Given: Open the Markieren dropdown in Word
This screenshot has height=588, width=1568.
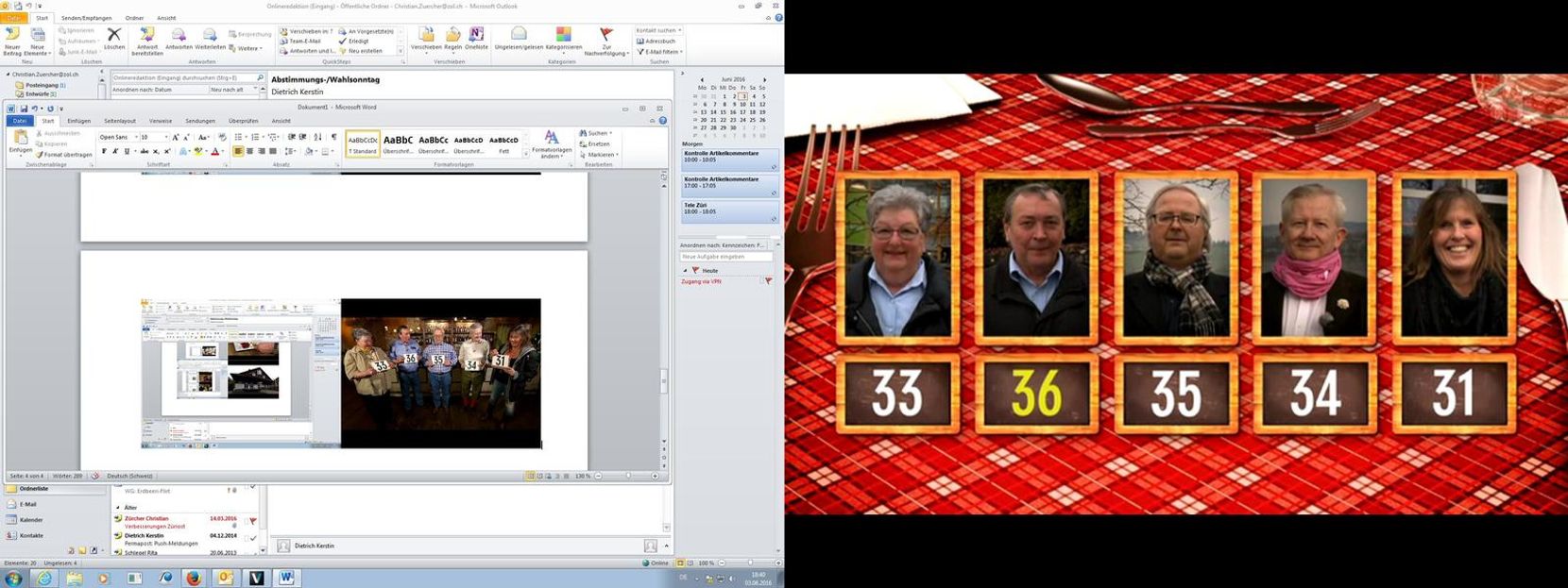Looking at the screenshot, I should pyautogui.click(x=599, y=155).
